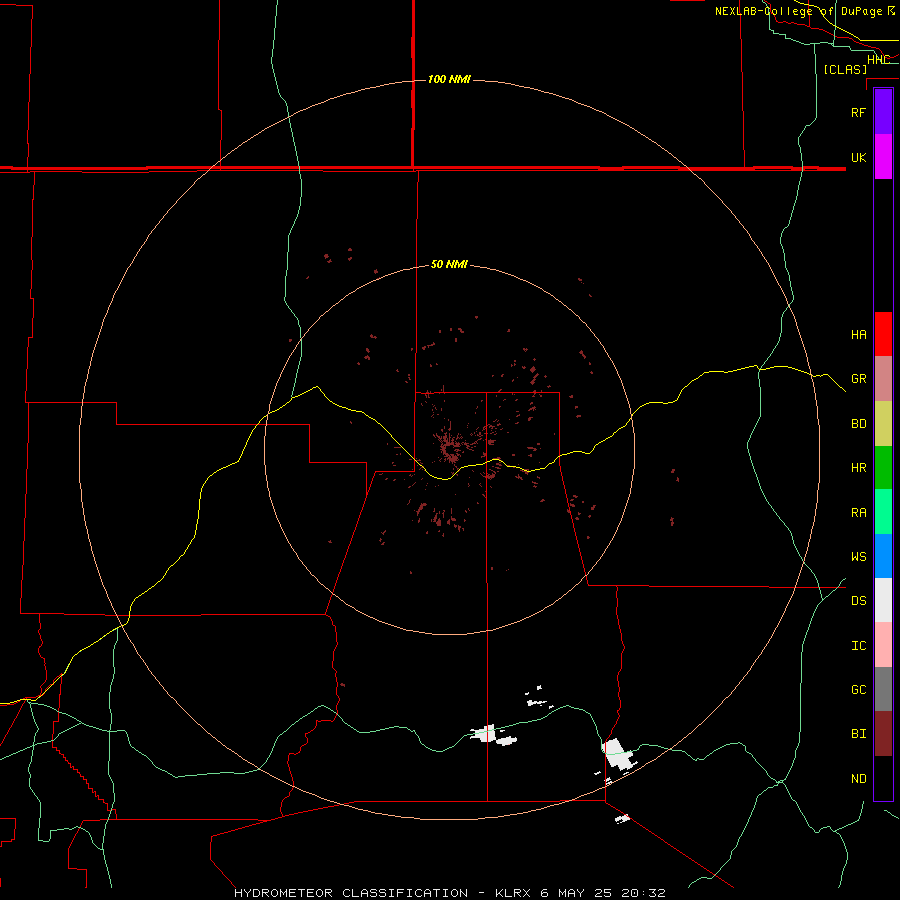Click the HHC product code text
The image size is (900, 900).
click(878, 60)
